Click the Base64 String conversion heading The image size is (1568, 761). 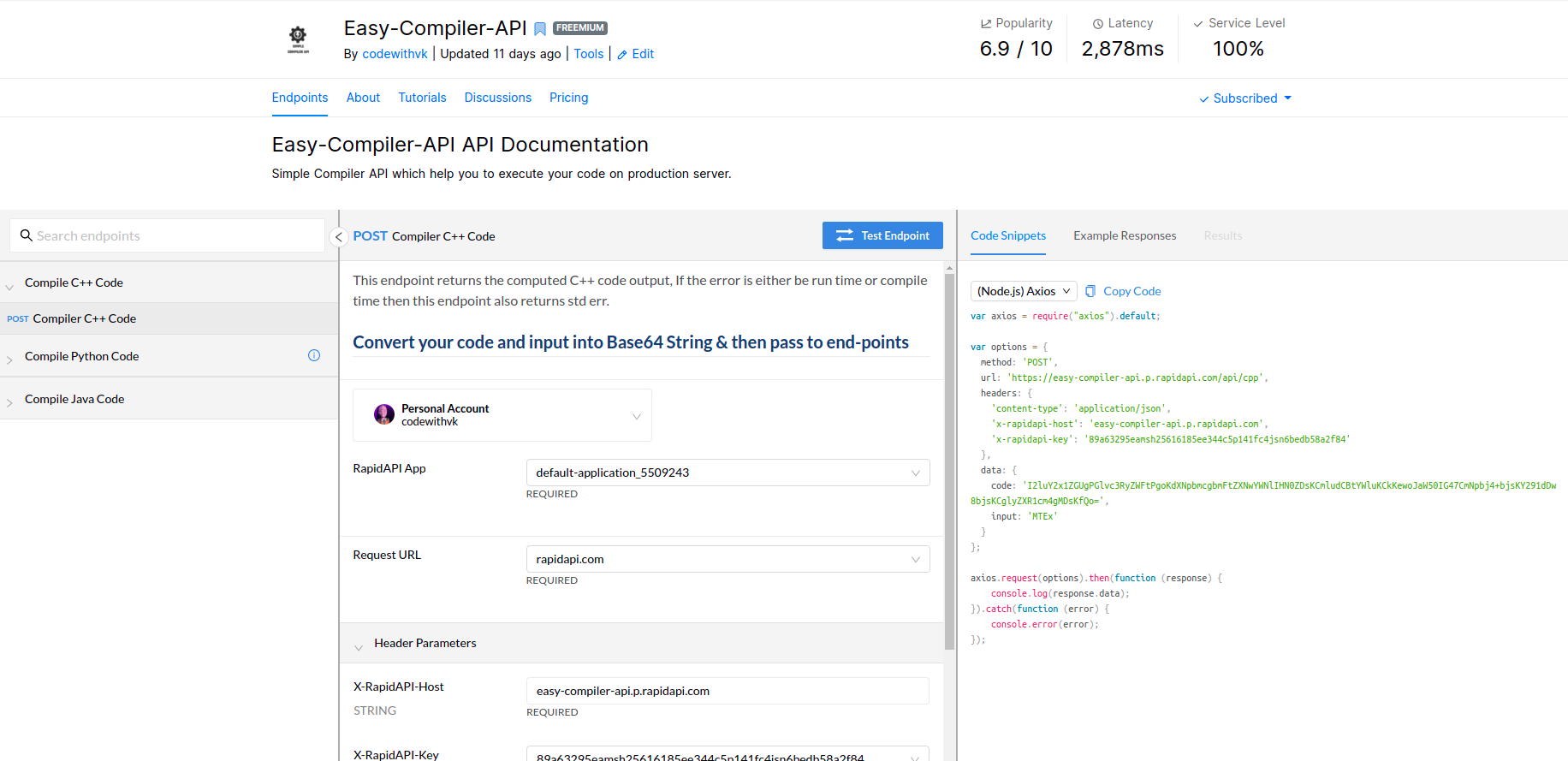631,342
